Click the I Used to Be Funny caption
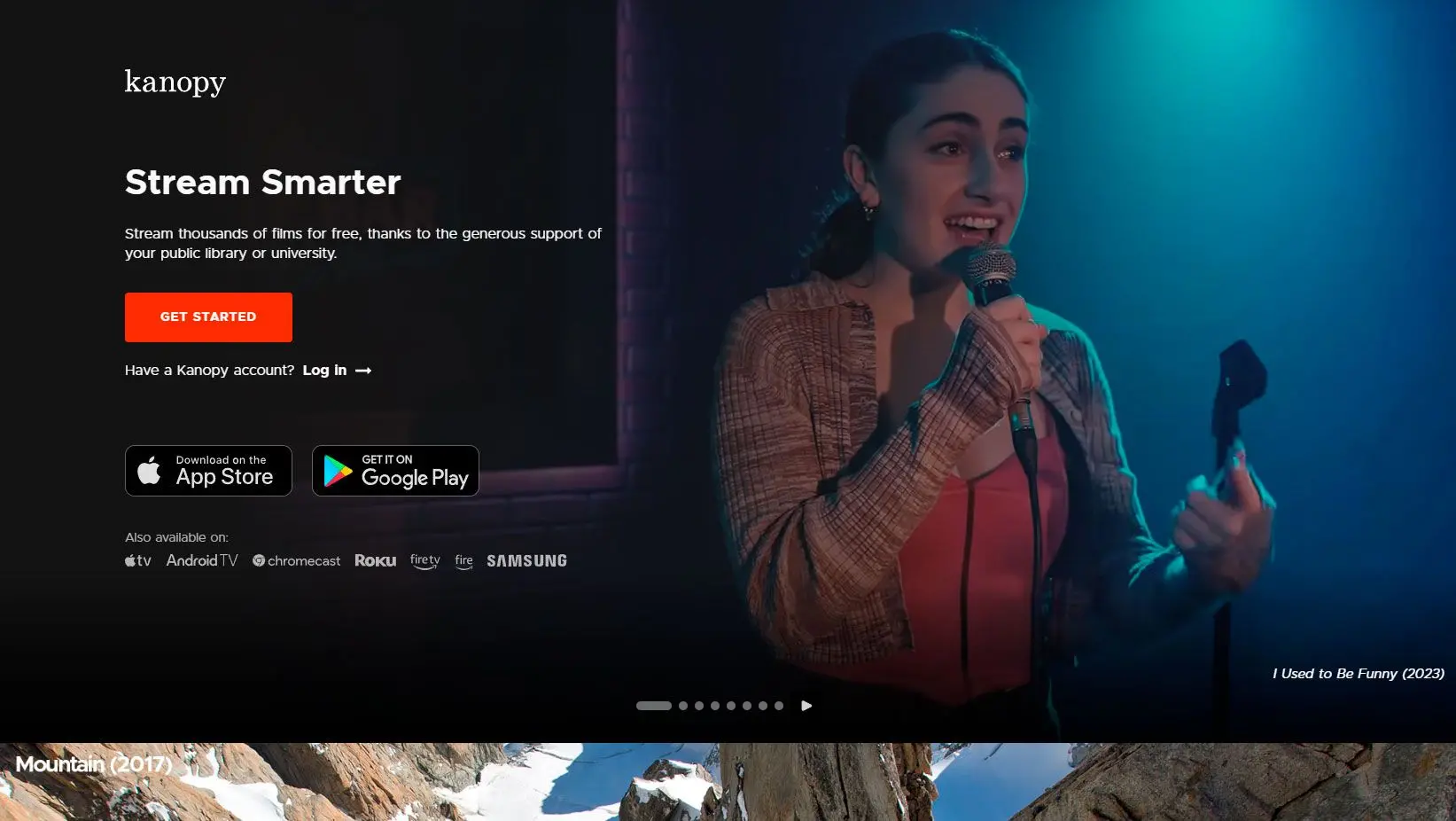 (x=1358, y=674)
